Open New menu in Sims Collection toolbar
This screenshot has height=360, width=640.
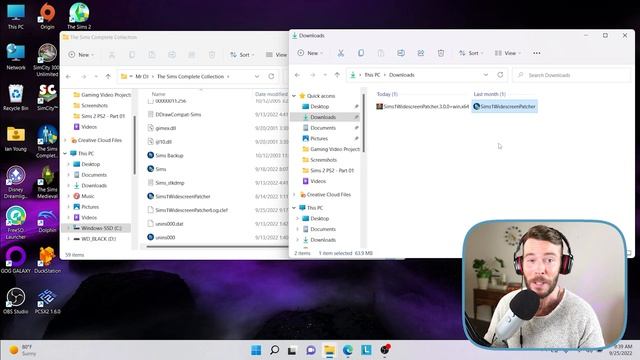tap(81, 55)
